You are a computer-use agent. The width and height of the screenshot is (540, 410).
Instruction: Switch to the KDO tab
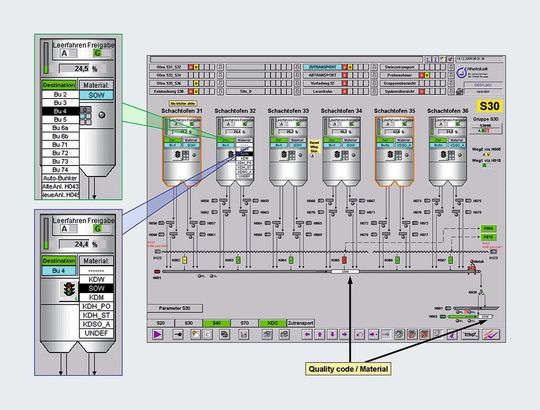[x=272, y=323]
